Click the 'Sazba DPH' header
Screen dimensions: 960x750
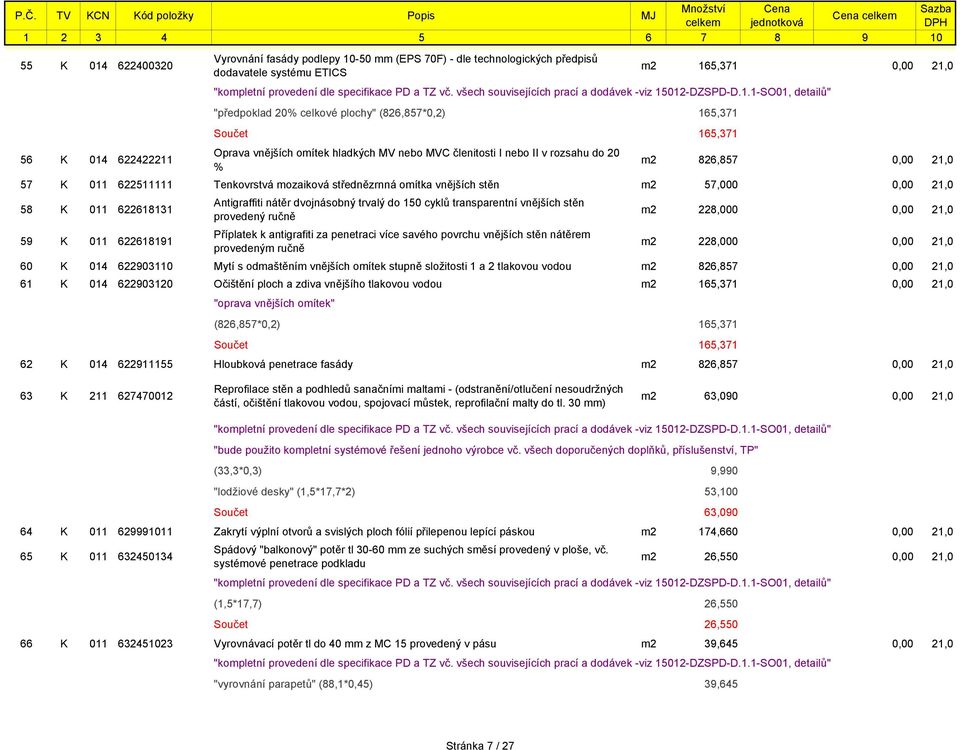[936, 16]
